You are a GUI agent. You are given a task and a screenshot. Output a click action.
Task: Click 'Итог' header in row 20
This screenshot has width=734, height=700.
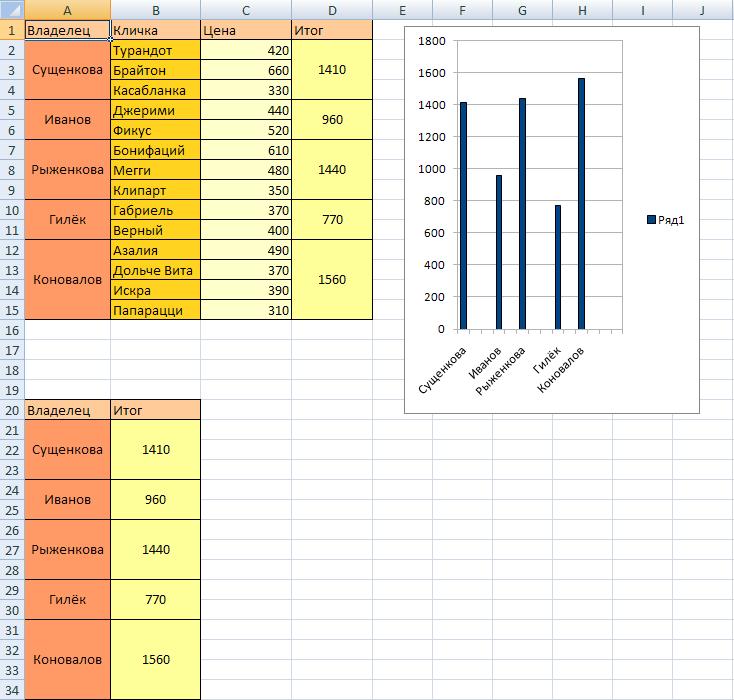[x=156, y=410]
